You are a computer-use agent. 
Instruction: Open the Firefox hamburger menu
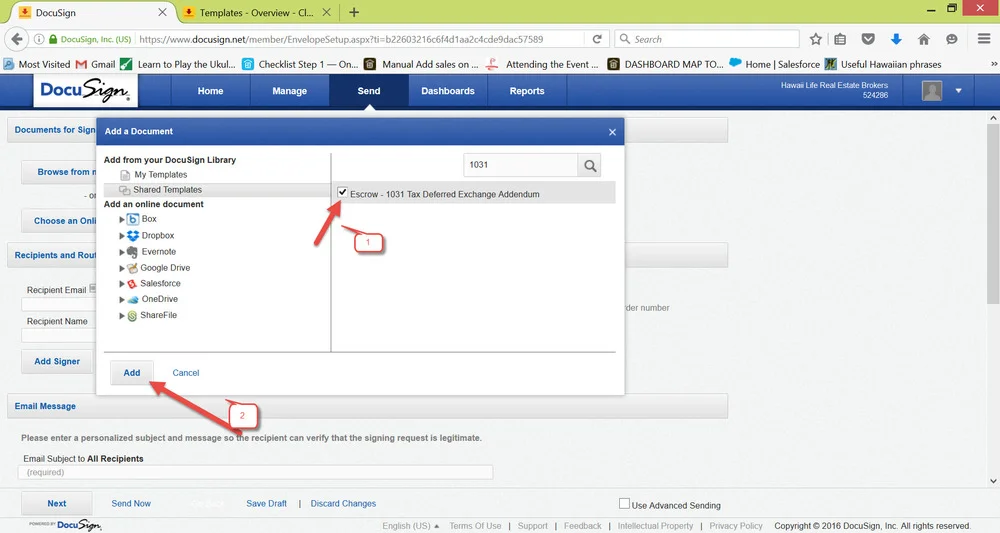984,39
